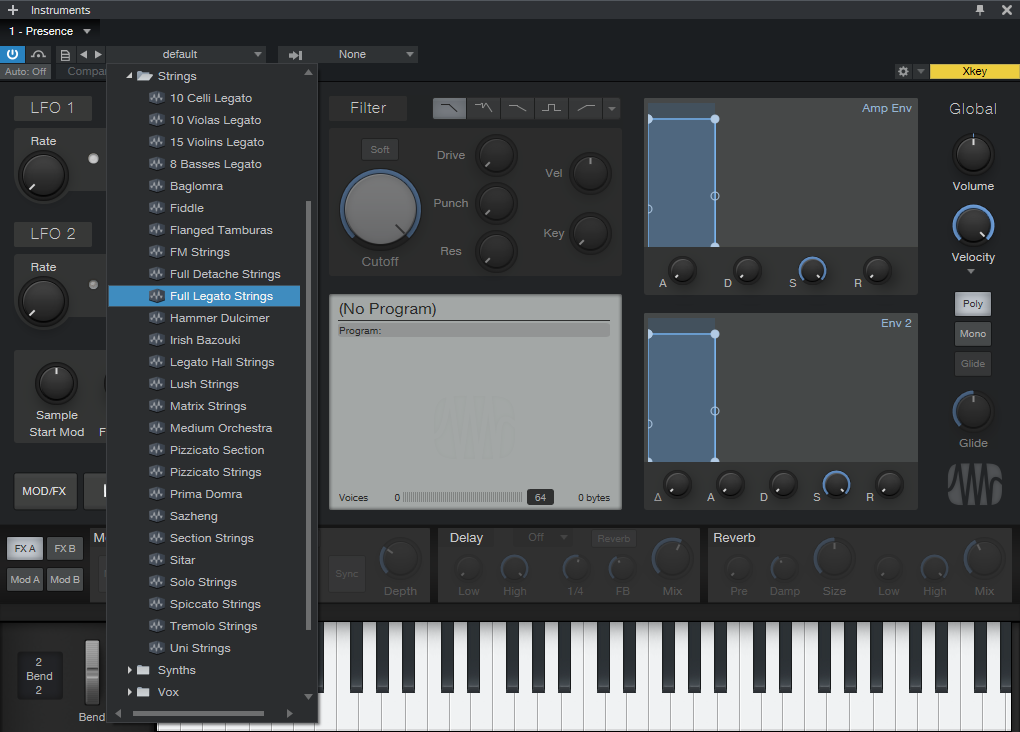Image resolution: width=1020 pixels, height=732 pixels.
Task: Go to next preset arrow
Action: coord(98,55)
